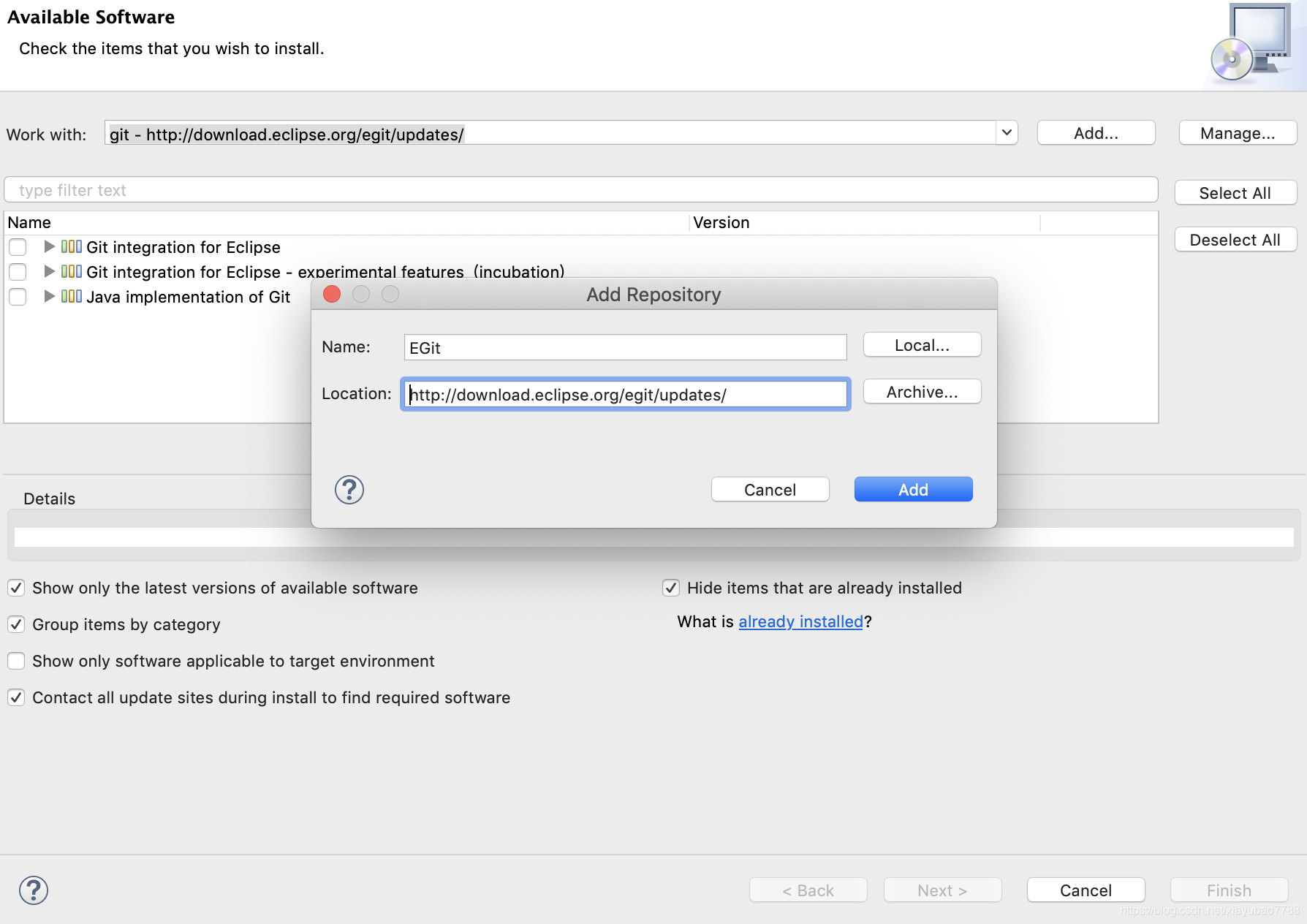1307x924 pixels.
Task: Click category icon of the experimental features row
Action: [72, 271]
